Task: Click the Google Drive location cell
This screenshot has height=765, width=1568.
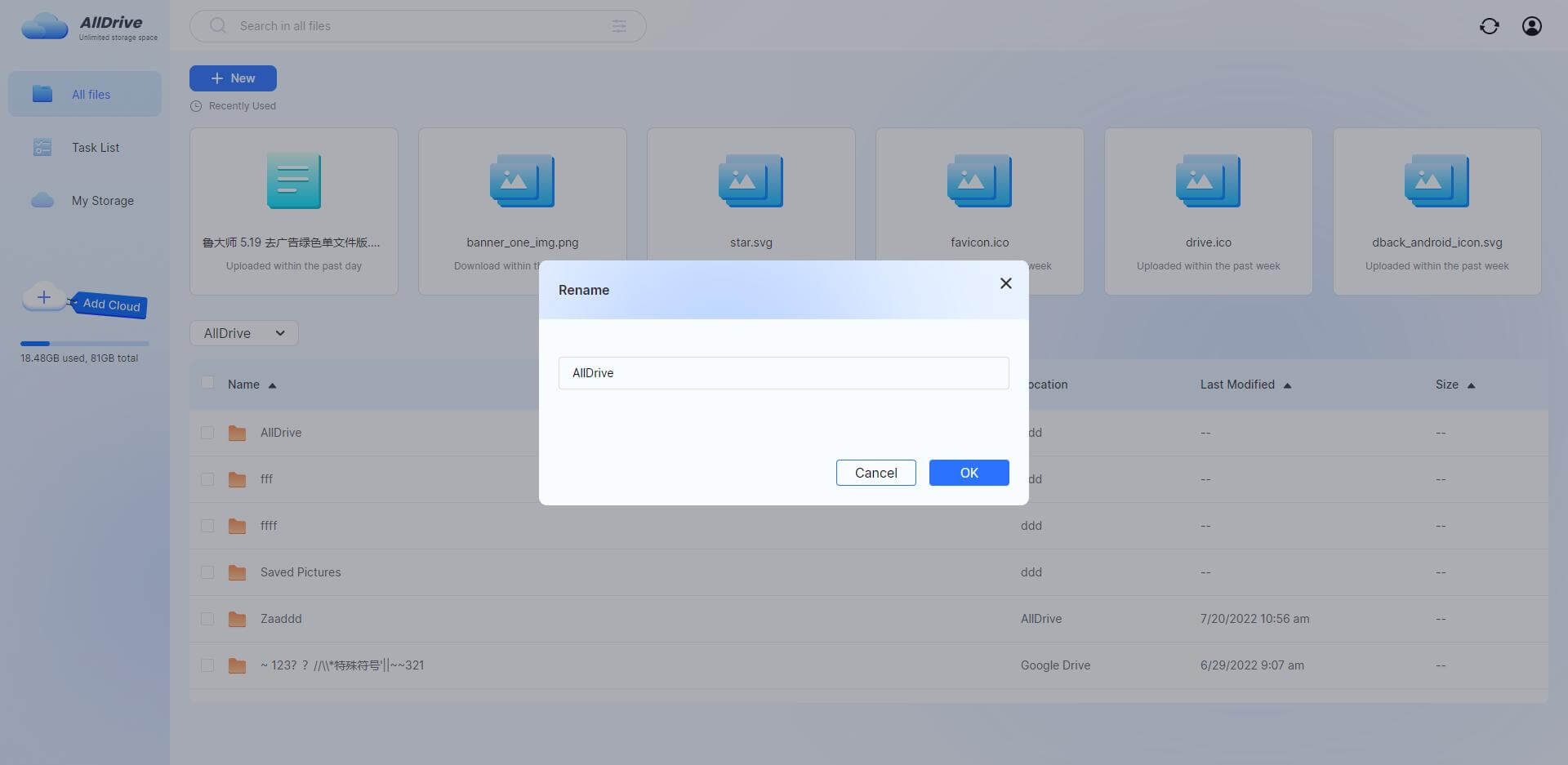Action: pyautogui.click(x=1055, y=665)
